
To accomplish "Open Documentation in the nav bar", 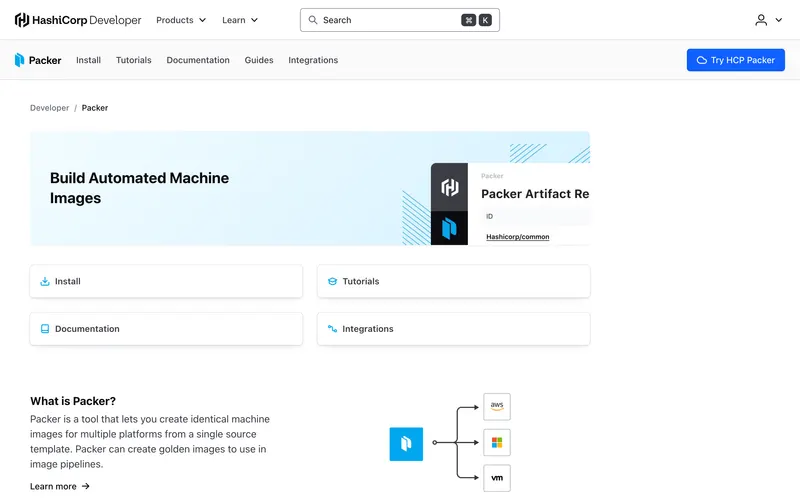I will pos(198,60).
